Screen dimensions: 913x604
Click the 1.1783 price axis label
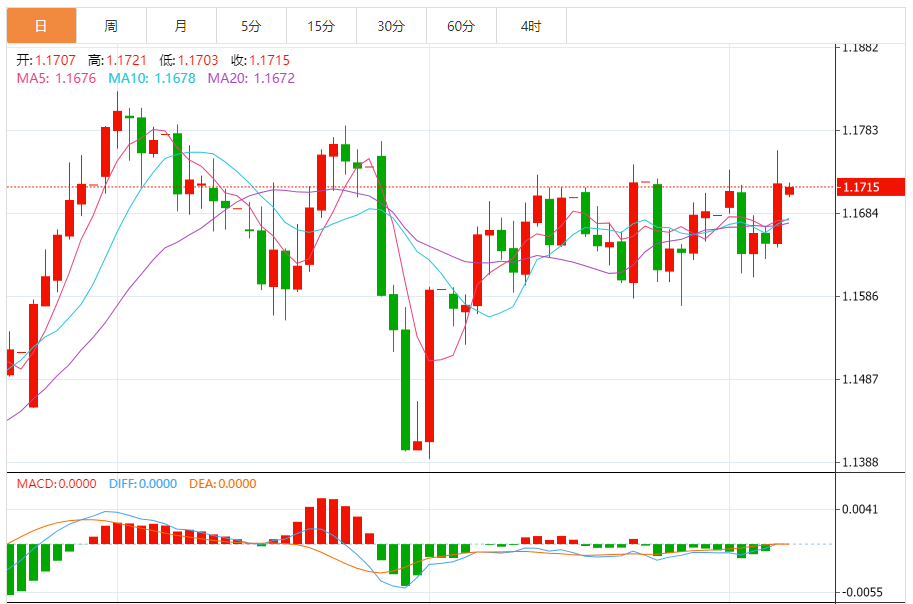[x=860, y=130]
